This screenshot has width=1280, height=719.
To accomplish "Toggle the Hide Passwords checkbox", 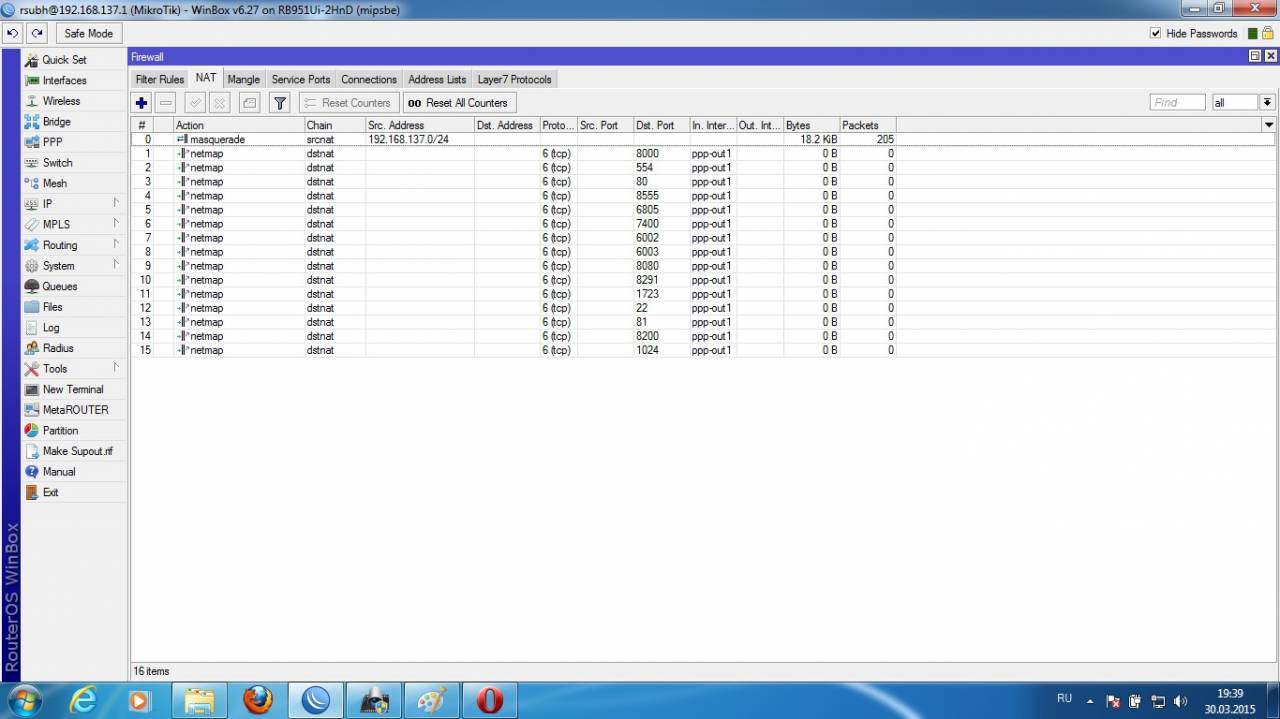I will 1156,34.
